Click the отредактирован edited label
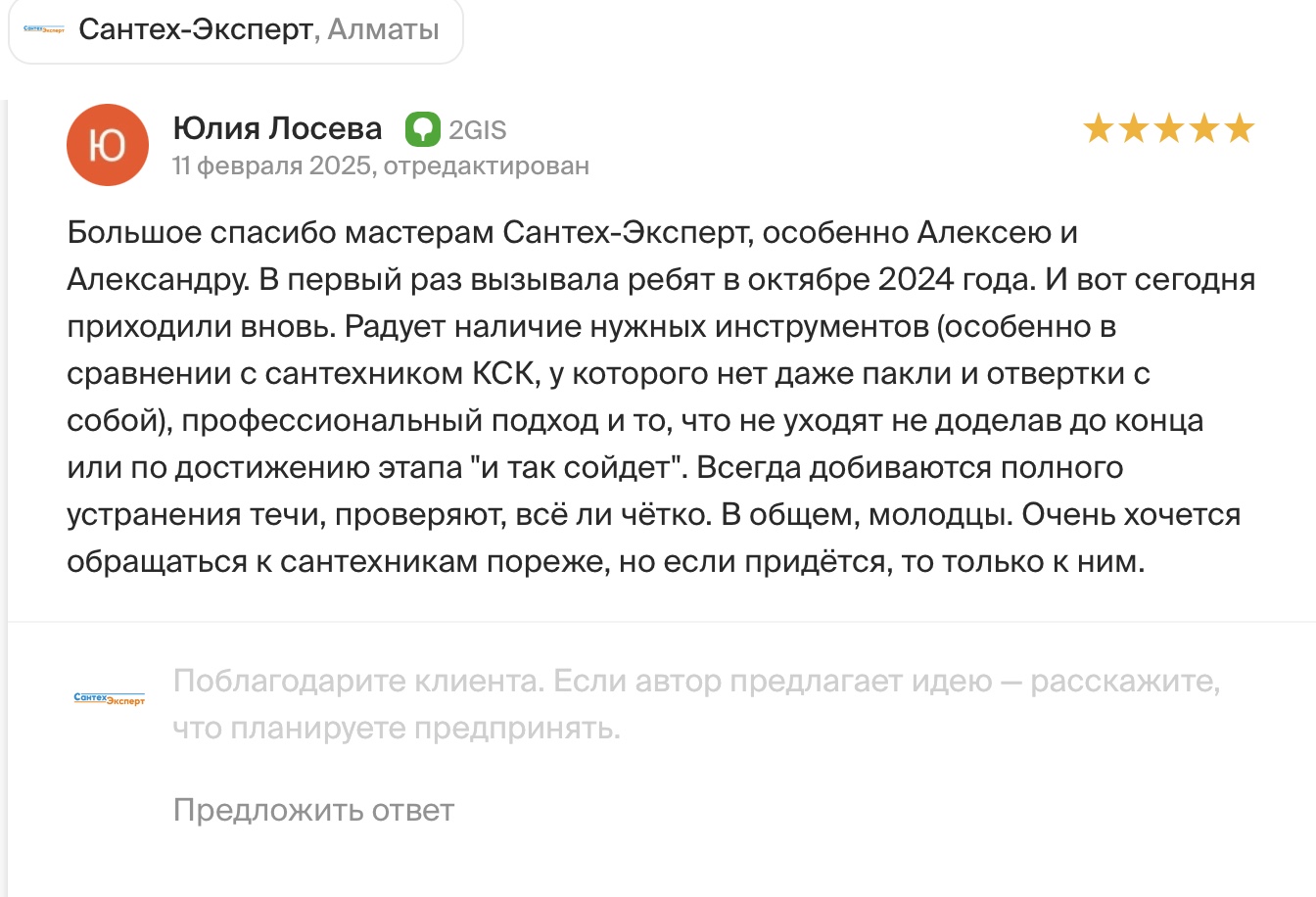1316x897 pixels. pyautogui.click(x=486, y=165)
